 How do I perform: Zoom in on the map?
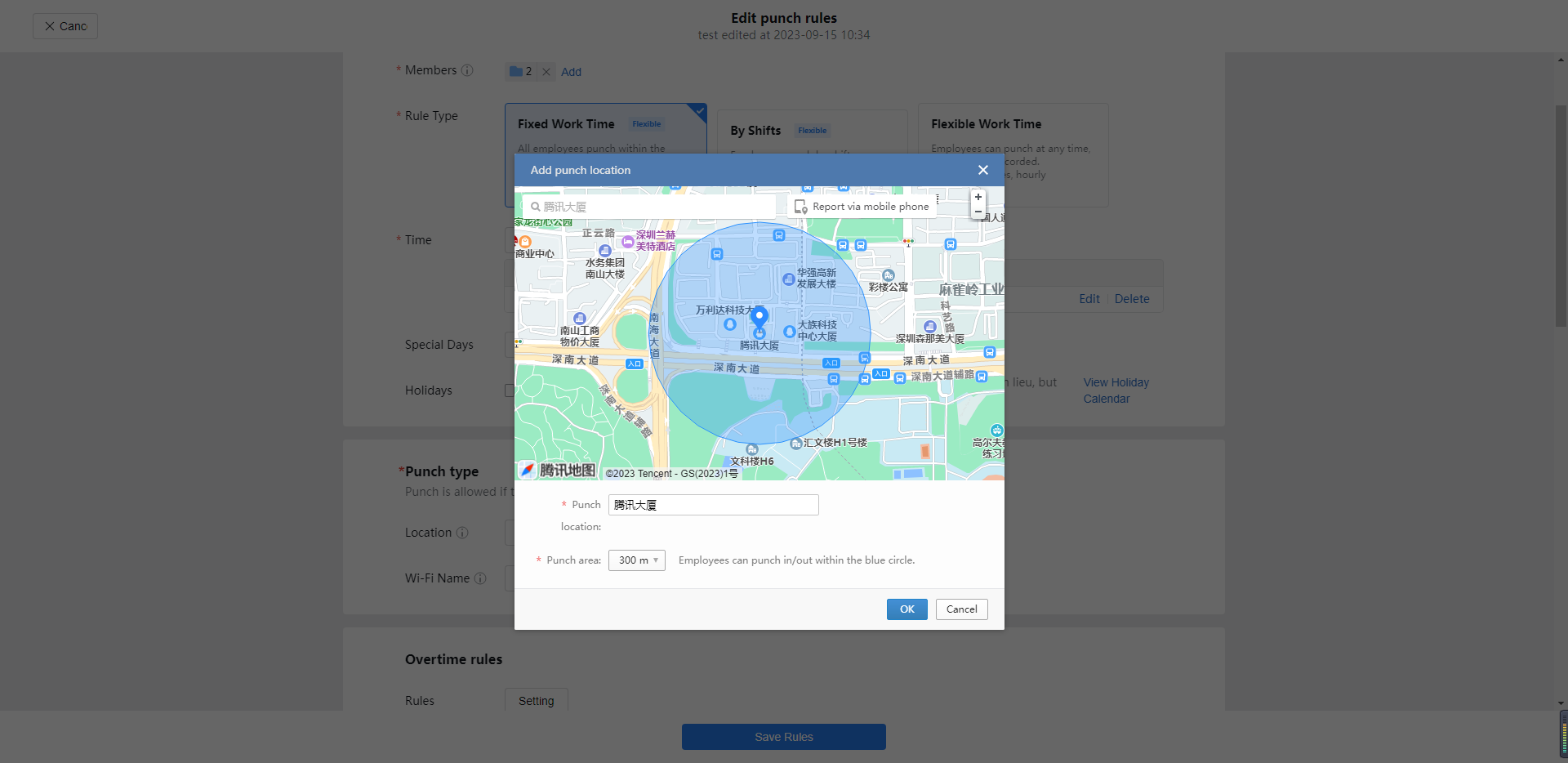click(x=978, y=197)
